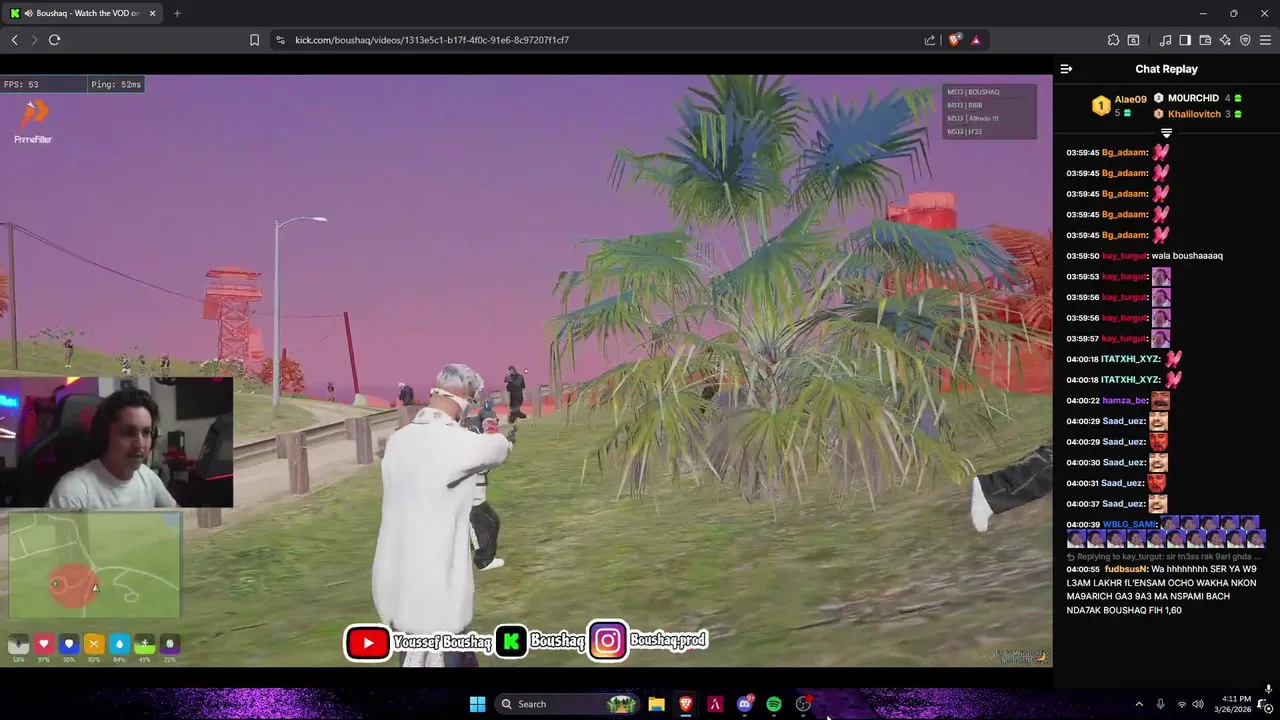
Task: Open Brave browser from the taskbar
Action: pos(686,704)
